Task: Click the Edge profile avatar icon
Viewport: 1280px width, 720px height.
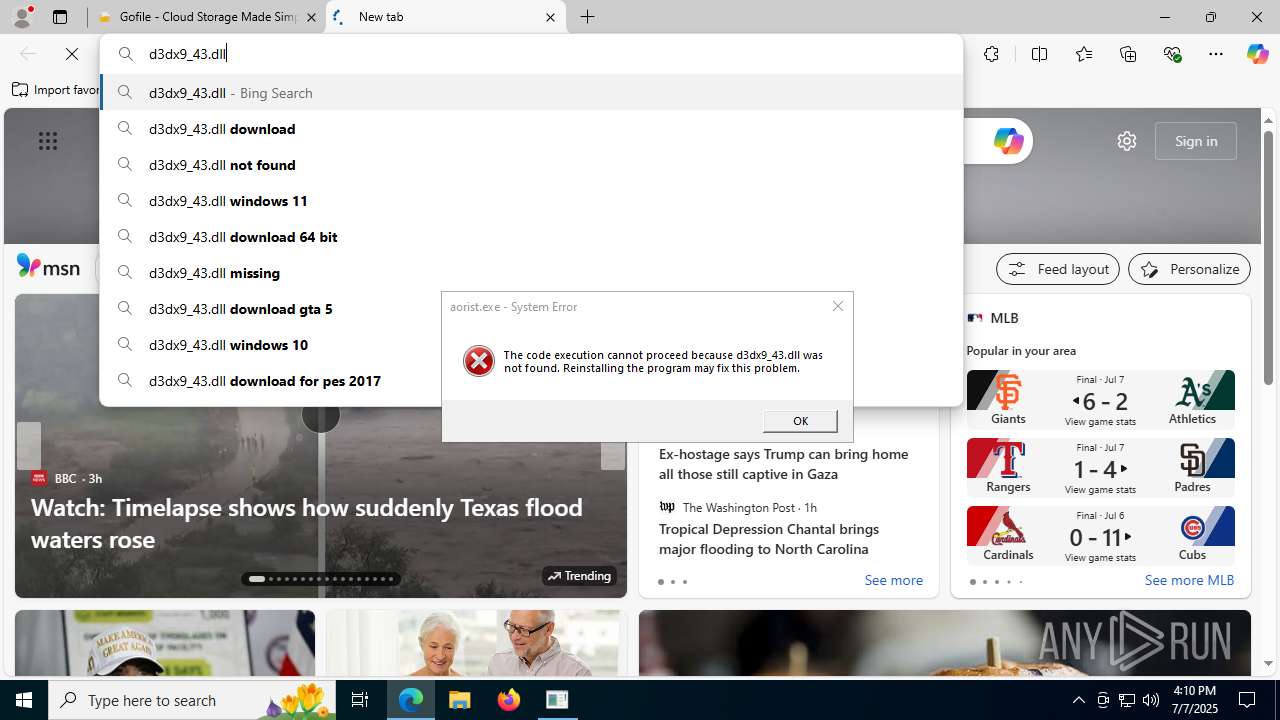Action: [22, 17]
